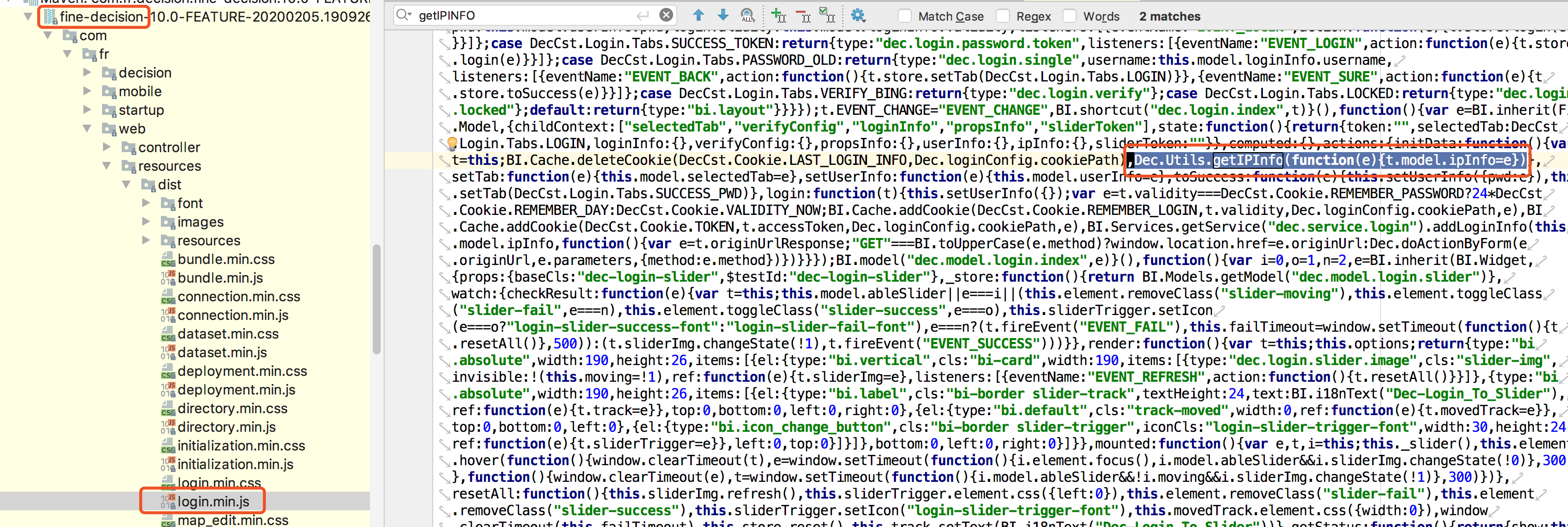Enable the Match Case checkbox
This screenshot has width=1568, height=527.
click(x=905, y=16)
